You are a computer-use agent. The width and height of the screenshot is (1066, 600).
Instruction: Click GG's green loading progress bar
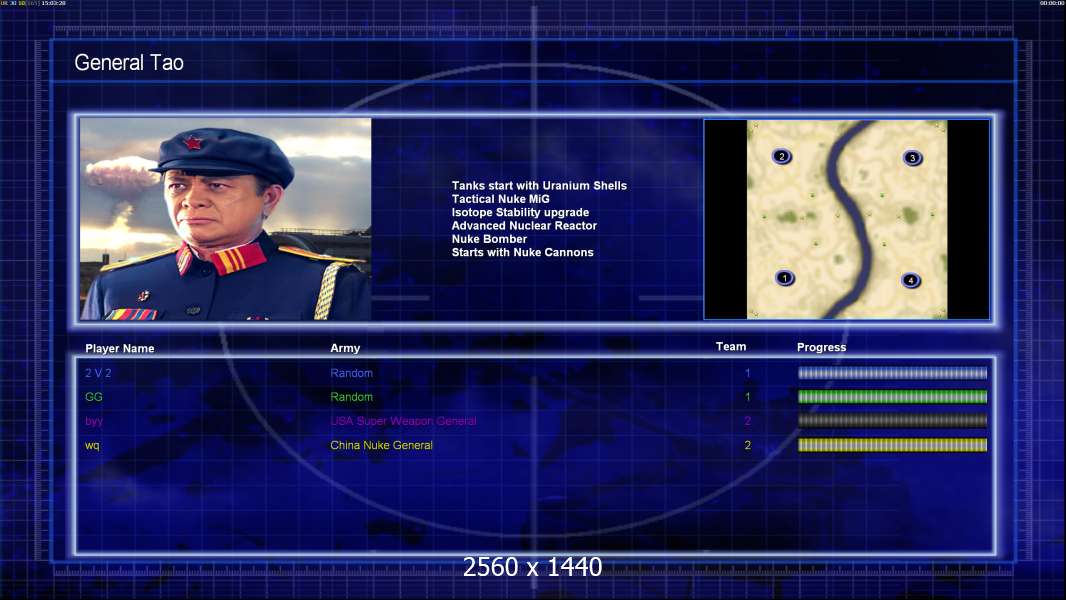tap(893, 397)
